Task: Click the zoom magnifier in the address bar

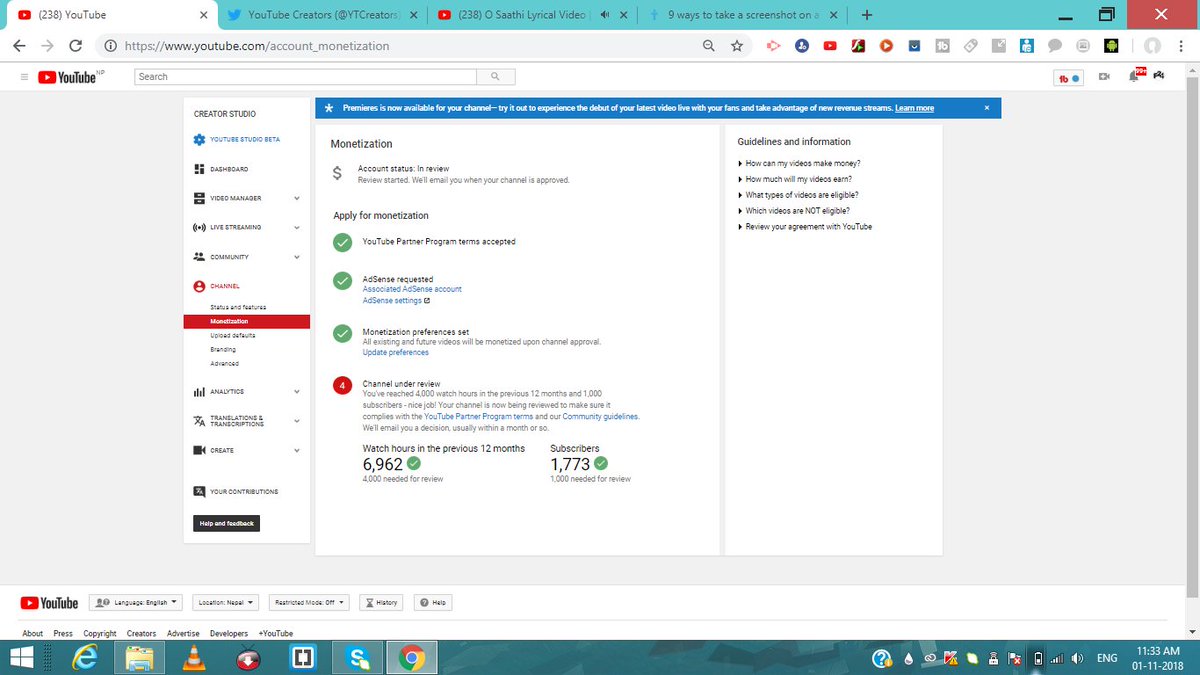Action: pos(709,46)
